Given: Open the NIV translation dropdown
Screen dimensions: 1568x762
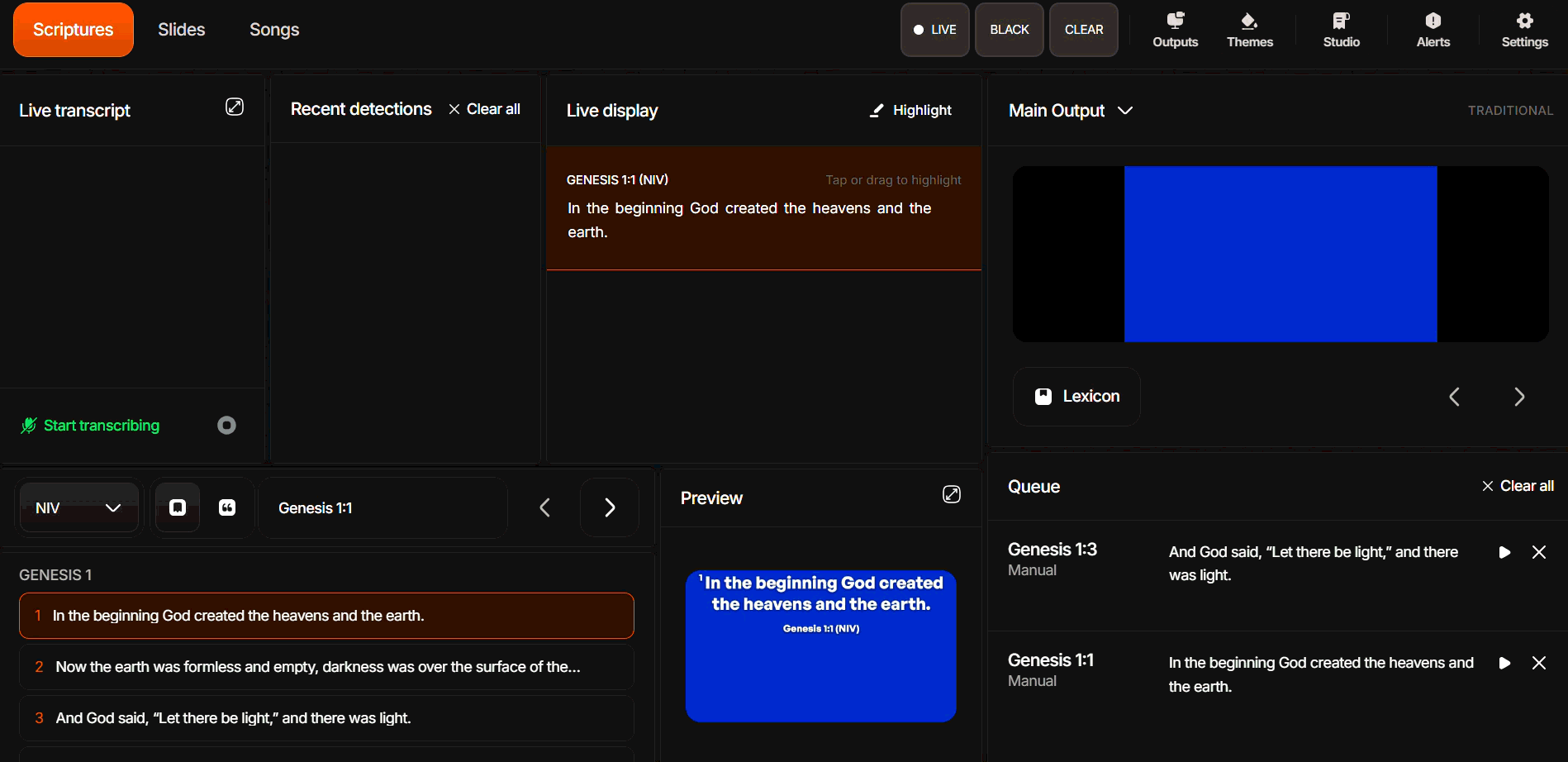Looking at the screenshot, I should click(78, 507).
